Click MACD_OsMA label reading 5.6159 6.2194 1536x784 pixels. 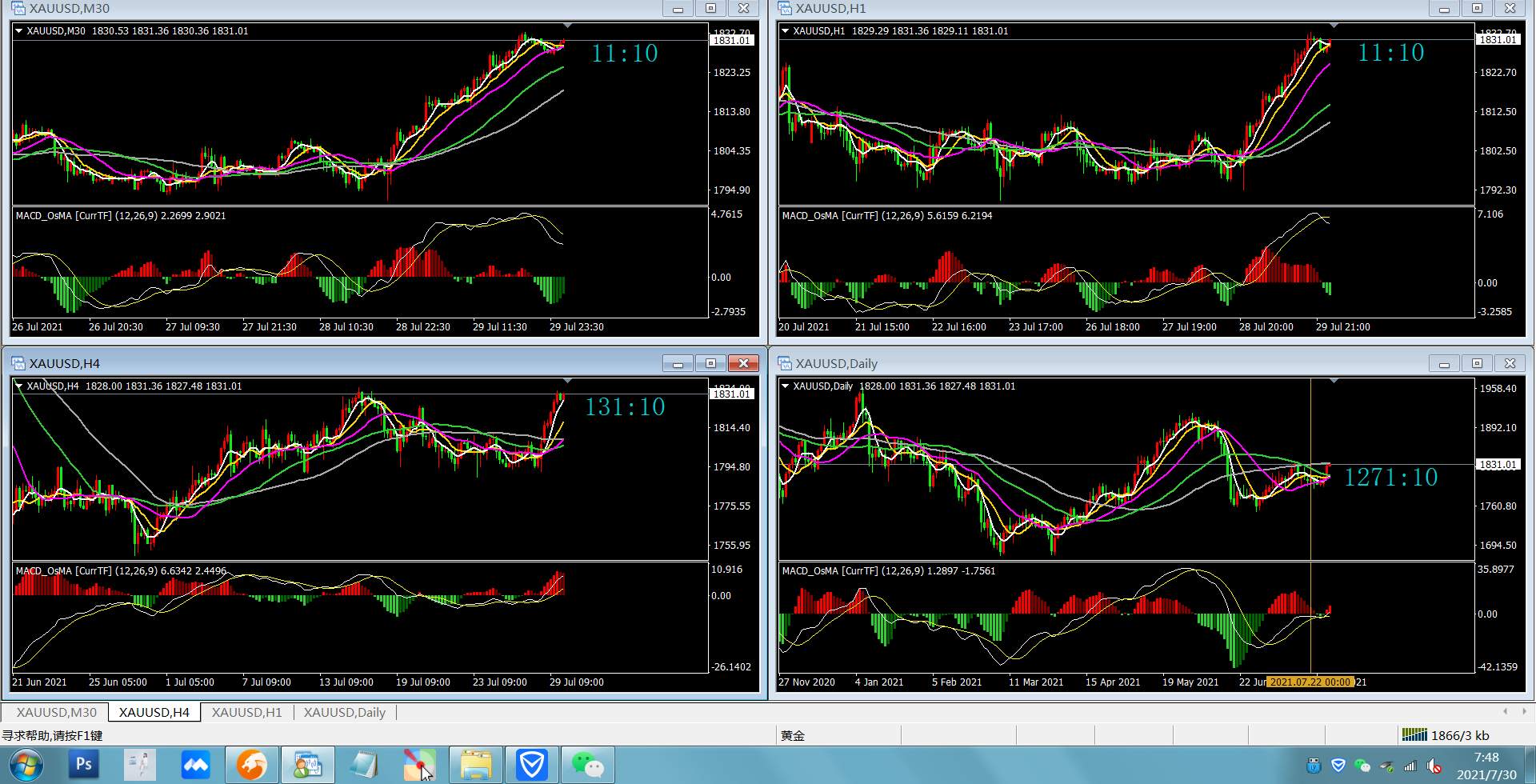[887, 215]
